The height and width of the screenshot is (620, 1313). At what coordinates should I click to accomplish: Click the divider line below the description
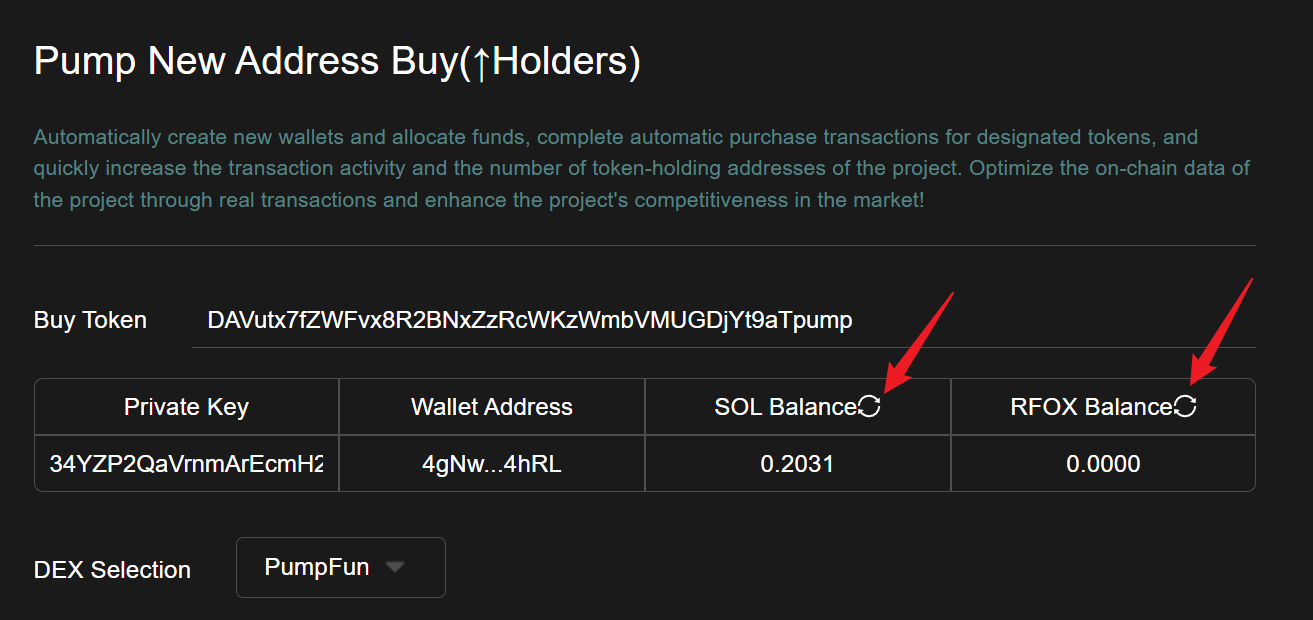pos(644,245)
